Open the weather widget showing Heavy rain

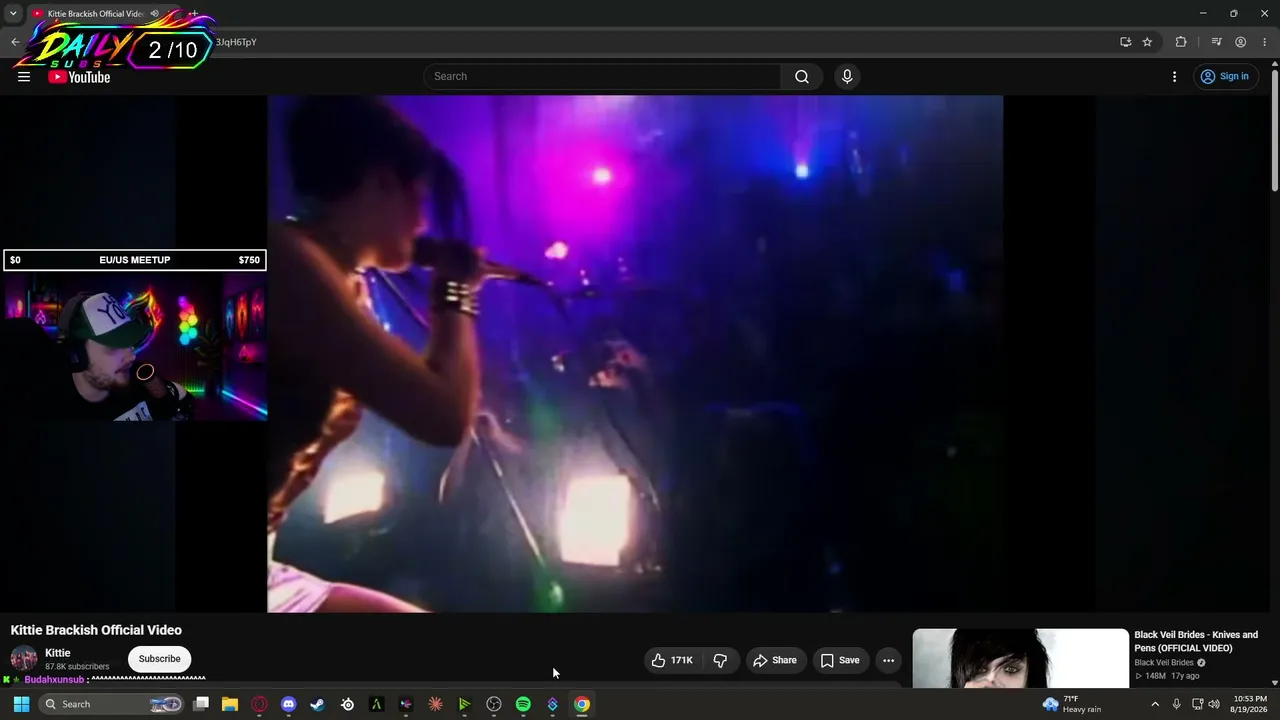(1073, 704)
